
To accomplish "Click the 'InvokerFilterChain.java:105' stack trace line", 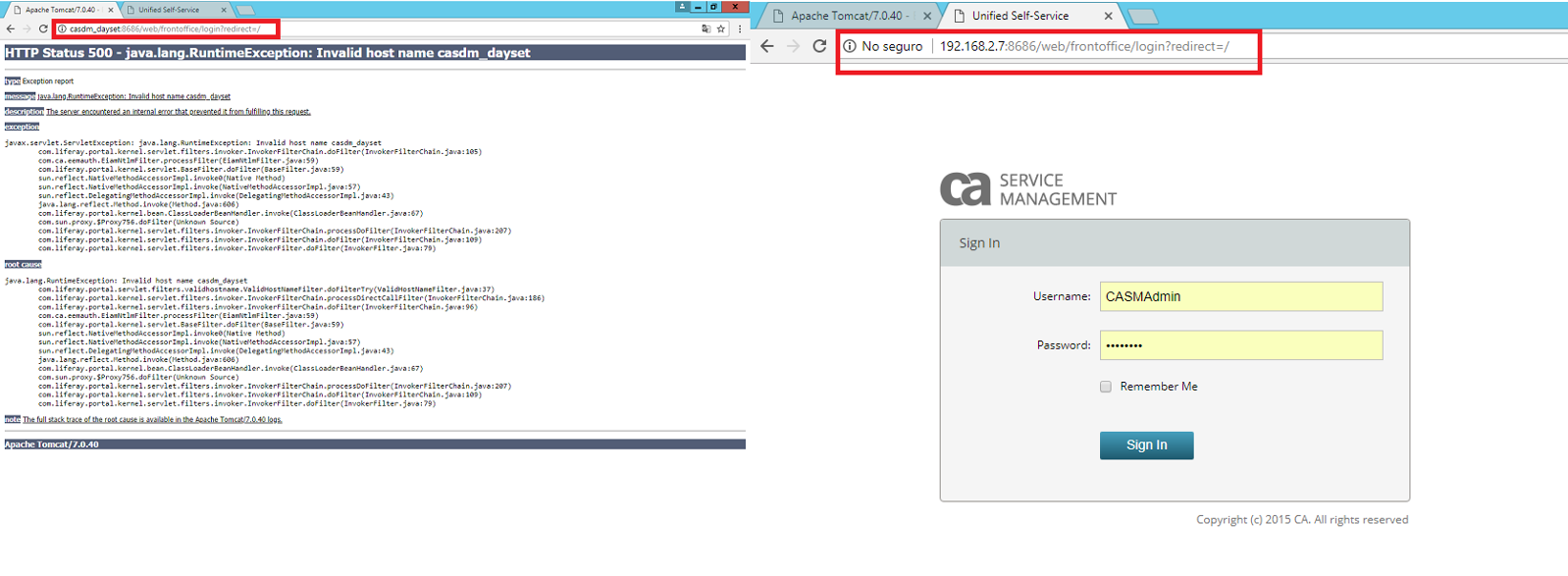I will pyautogui.click(x=260, y=152).
